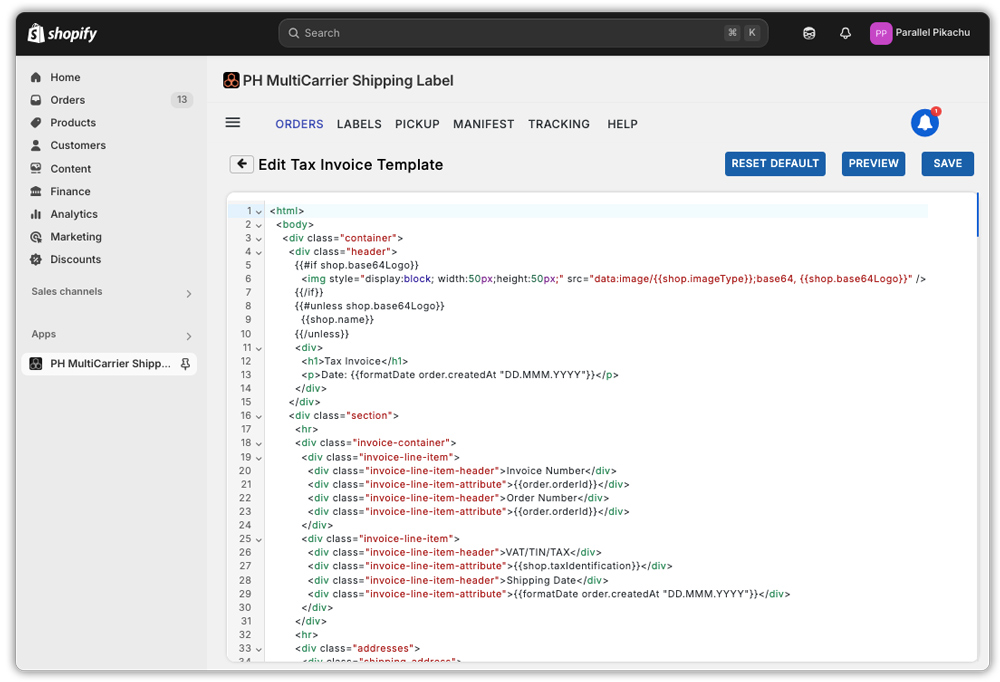Expand the Apps section
Image resolution: width=1000 pixels, height=682 pixels.
click(189, 336)
